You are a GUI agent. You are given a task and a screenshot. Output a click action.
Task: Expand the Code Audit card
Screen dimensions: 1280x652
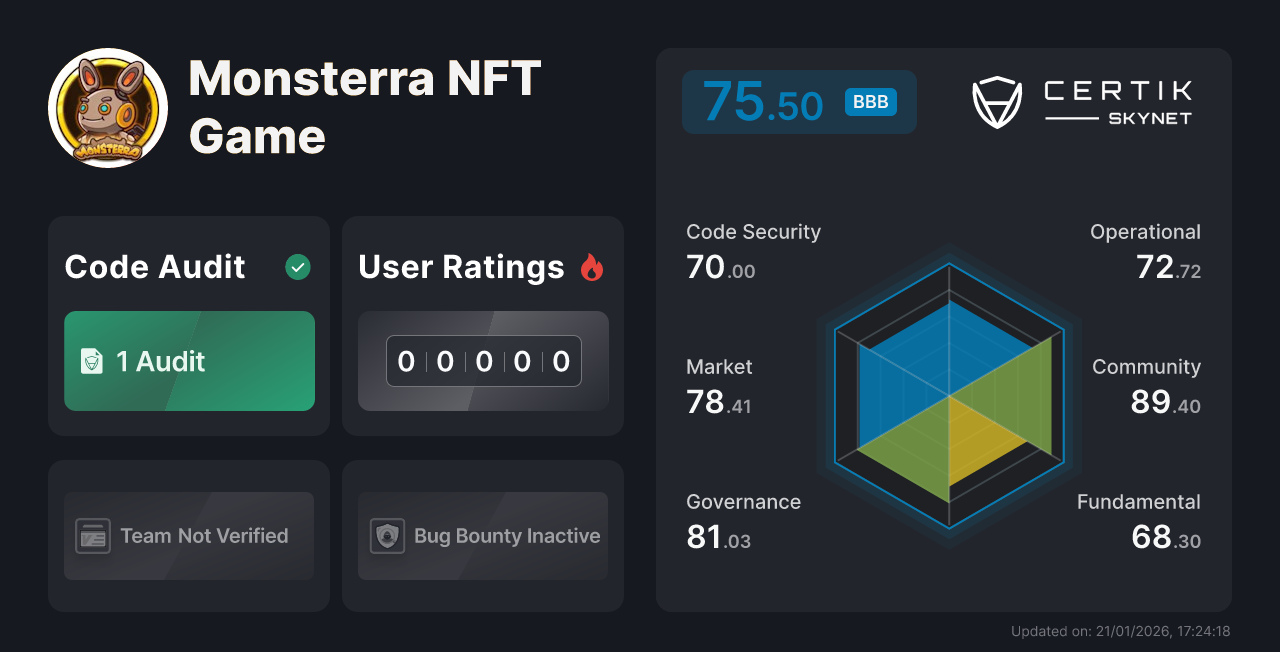[x=189, y=325]
